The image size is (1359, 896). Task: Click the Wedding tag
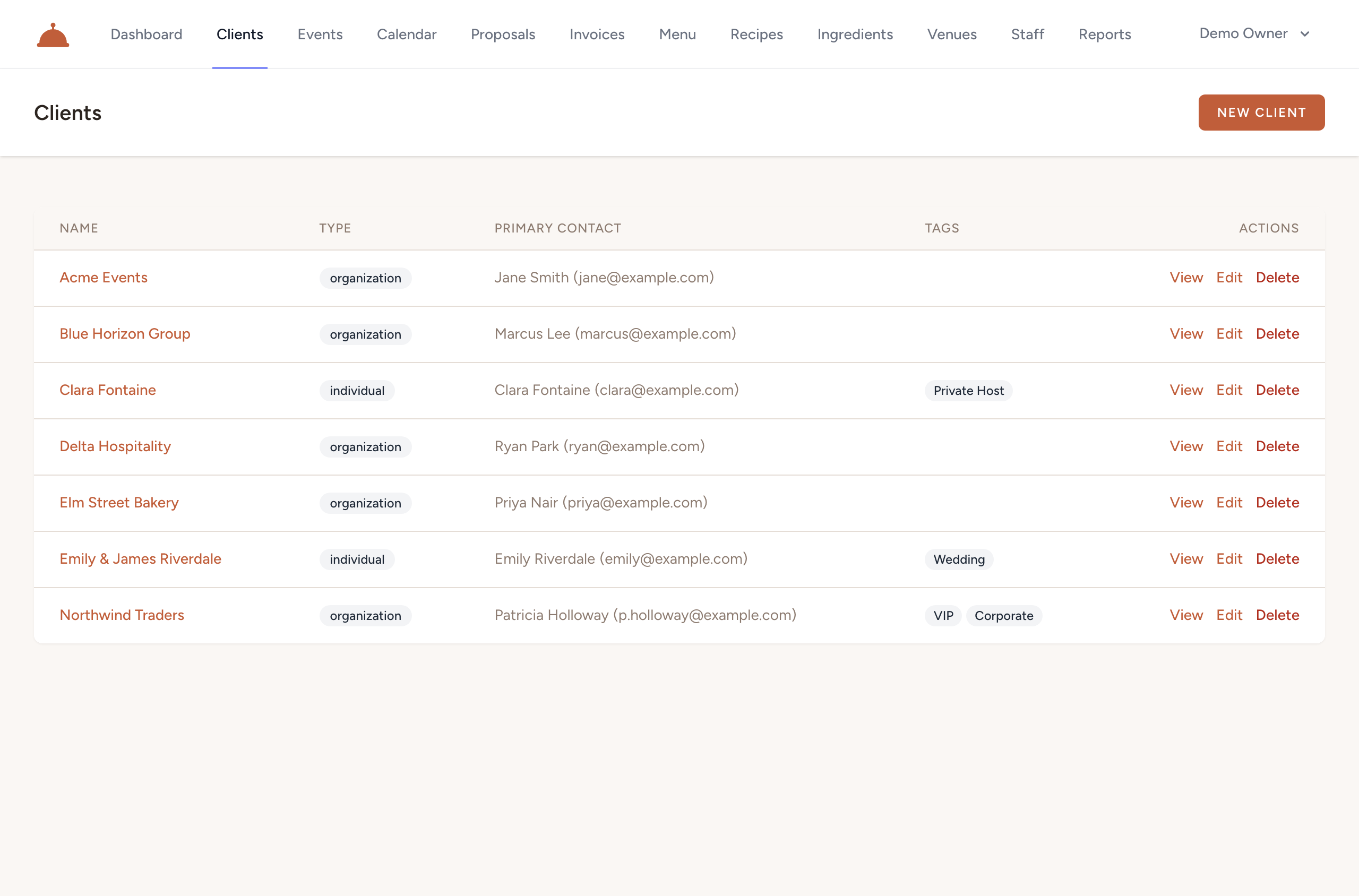[x=958, y=559]
